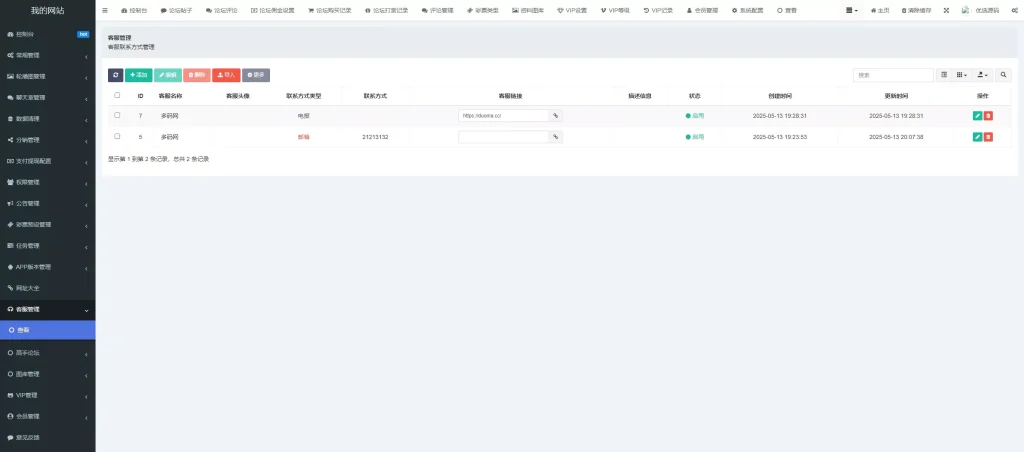
Task: Toggle fullscreen with expand arrows icon
Action: [x=946, y=10]
